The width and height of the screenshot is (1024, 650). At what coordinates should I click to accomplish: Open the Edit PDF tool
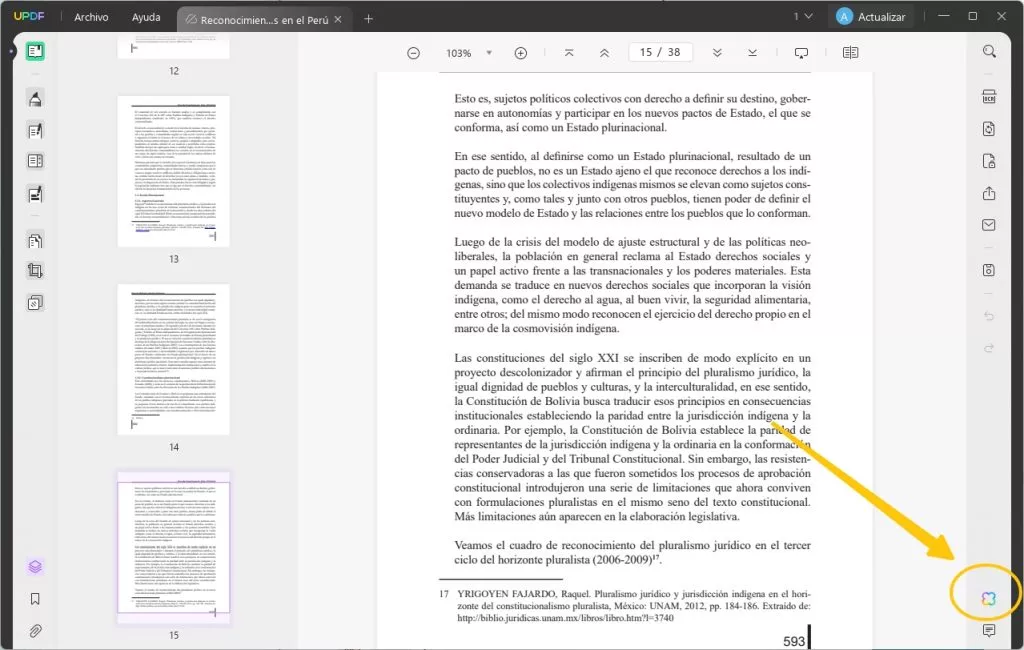pyautogui.click(x=35, y=131)
